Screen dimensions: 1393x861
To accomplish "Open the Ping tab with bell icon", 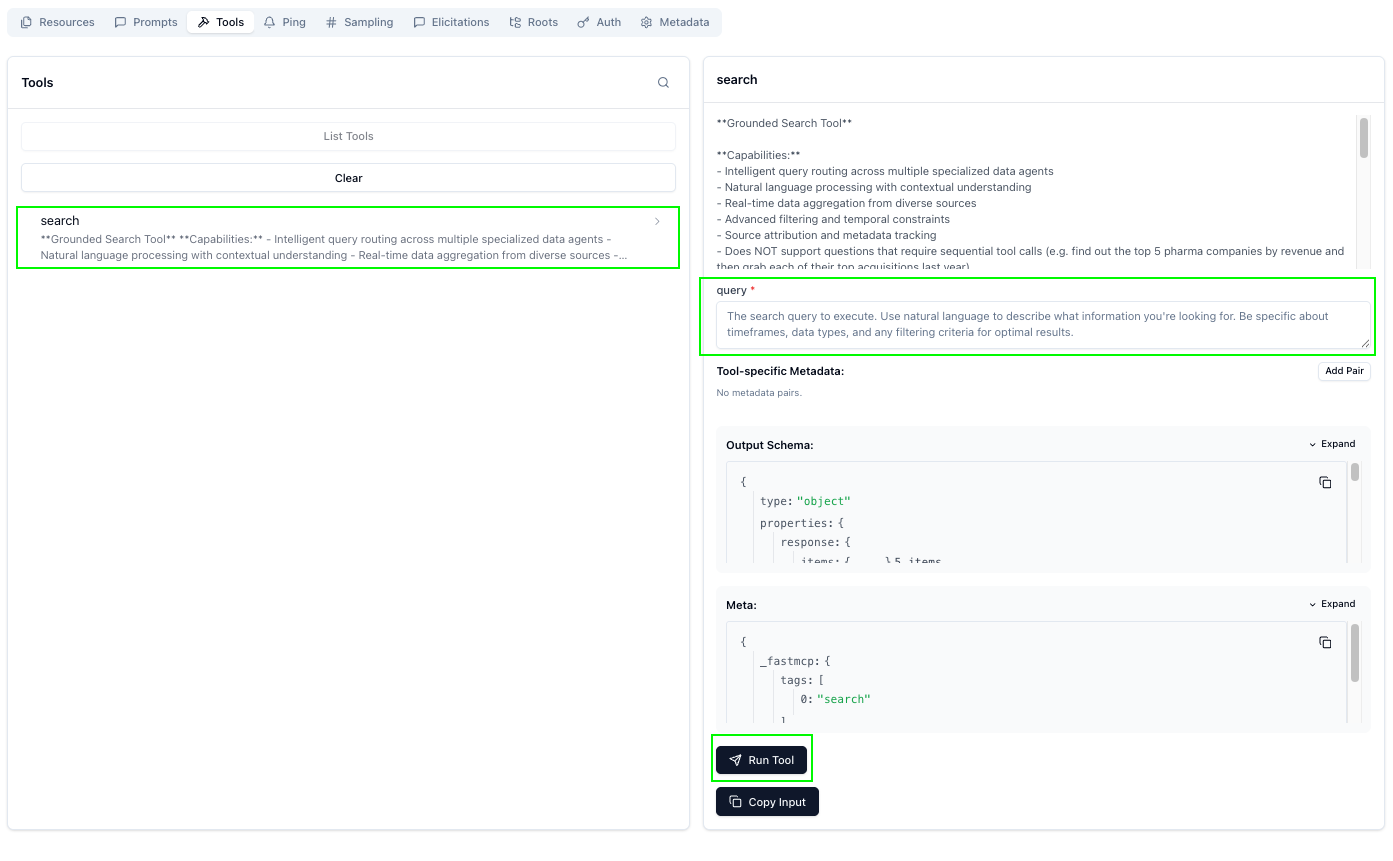I will (284, 22).
